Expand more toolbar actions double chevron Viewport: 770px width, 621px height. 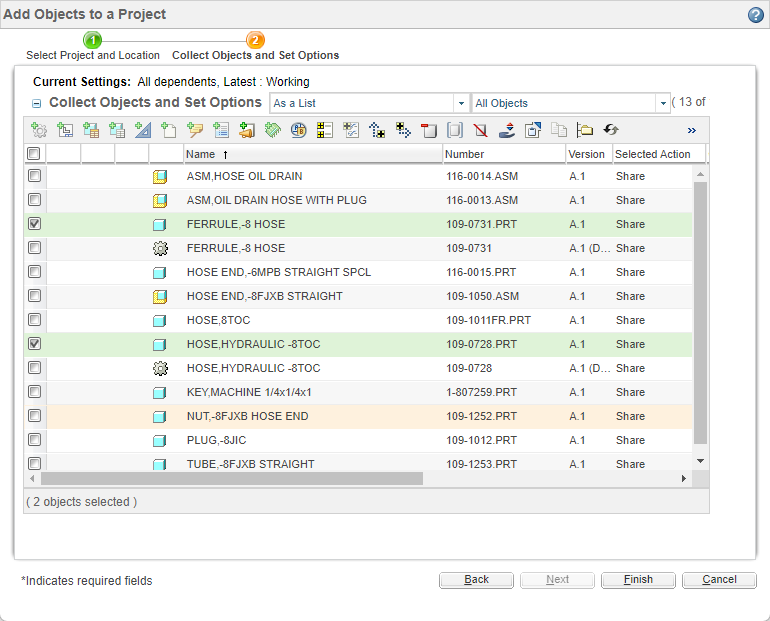(691, 131)
